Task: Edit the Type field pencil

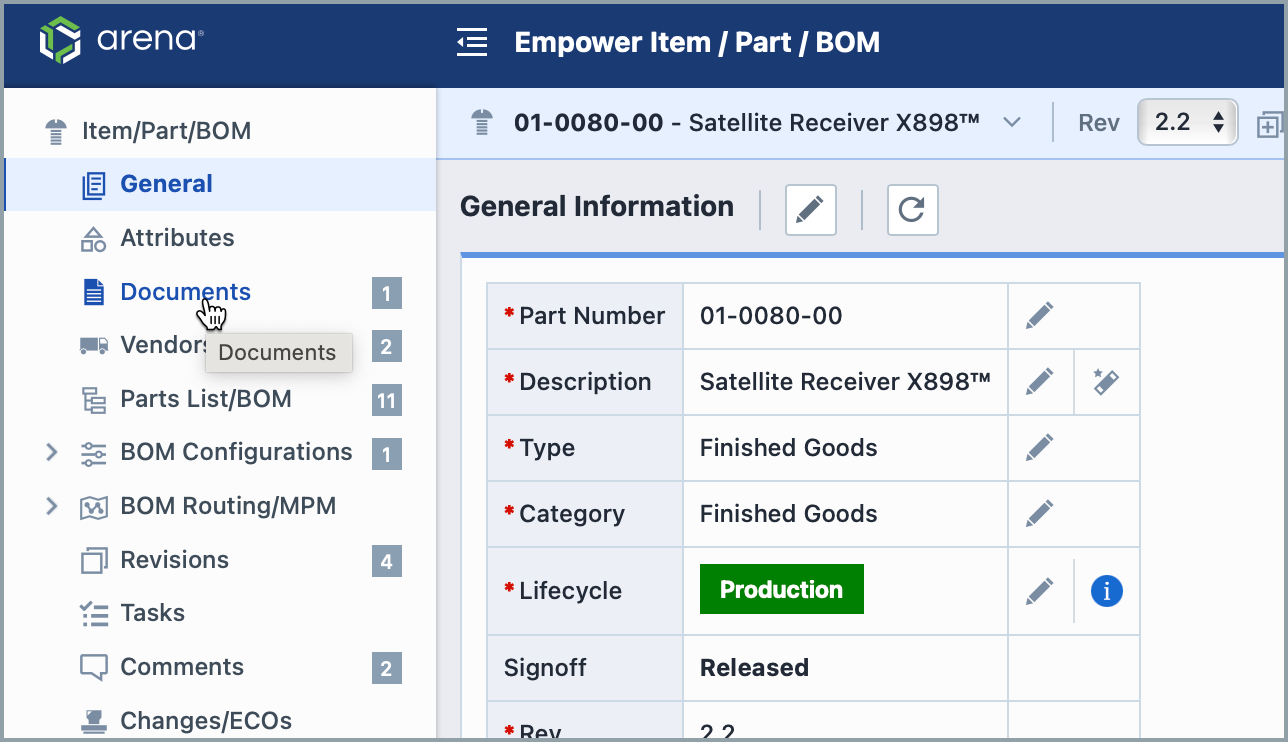Action: point(1040,448)
